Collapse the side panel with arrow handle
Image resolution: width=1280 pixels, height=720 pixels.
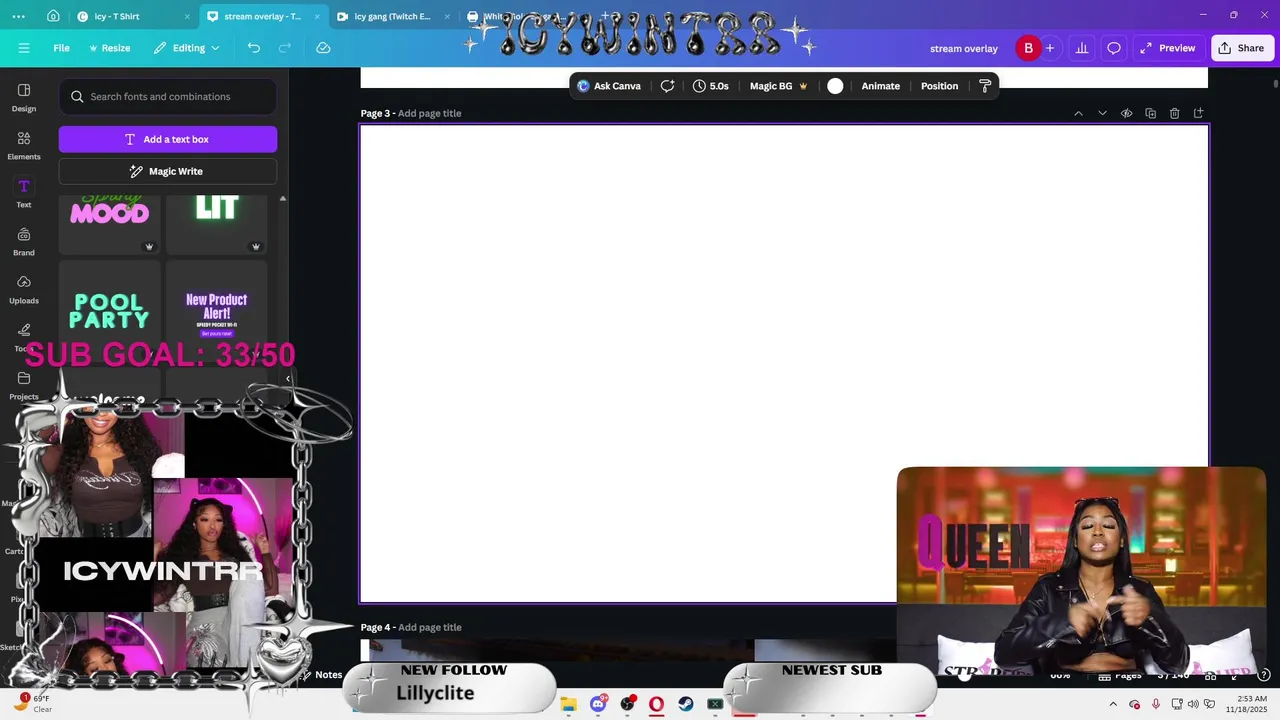288,379
